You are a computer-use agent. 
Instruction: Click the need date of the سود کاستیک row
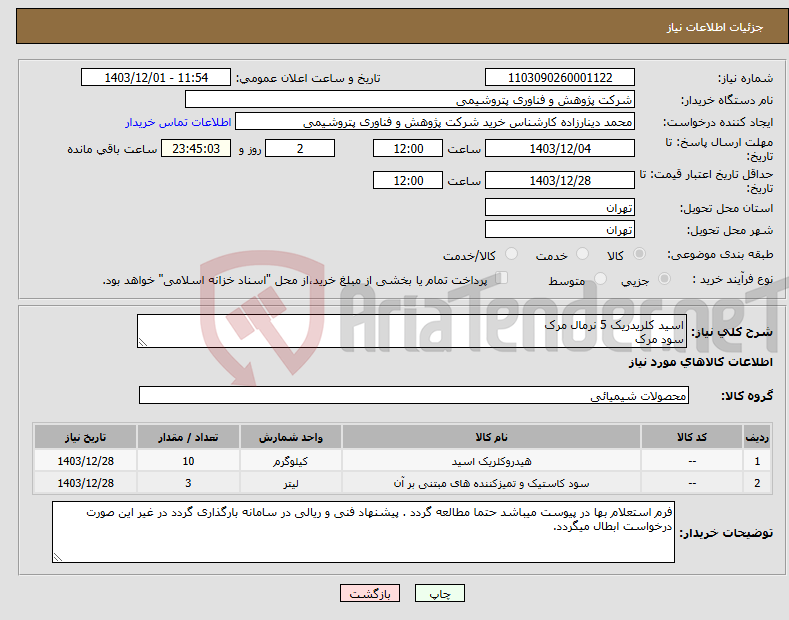(x=86, y=483)
